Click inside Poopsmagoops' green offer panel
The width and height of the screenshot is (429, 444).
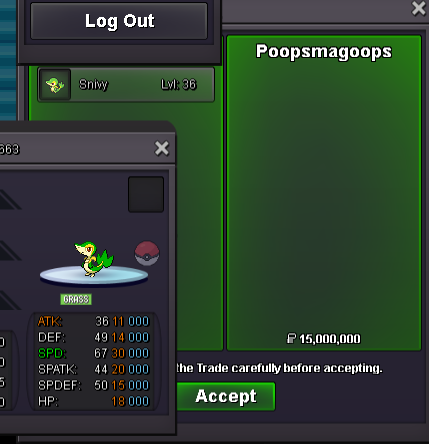(324, 193)
